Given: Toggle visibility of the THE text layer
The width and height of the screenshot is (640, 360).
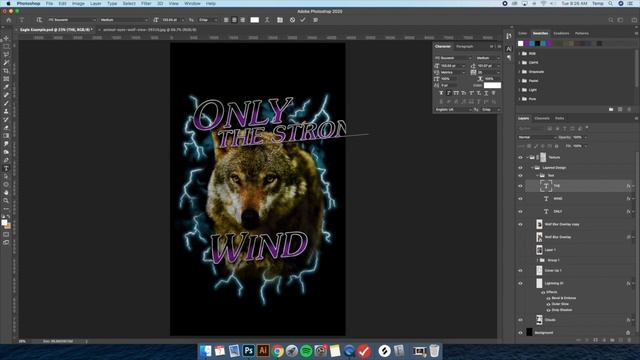Looking at the screenshot, I should click(x=520, y=186).
